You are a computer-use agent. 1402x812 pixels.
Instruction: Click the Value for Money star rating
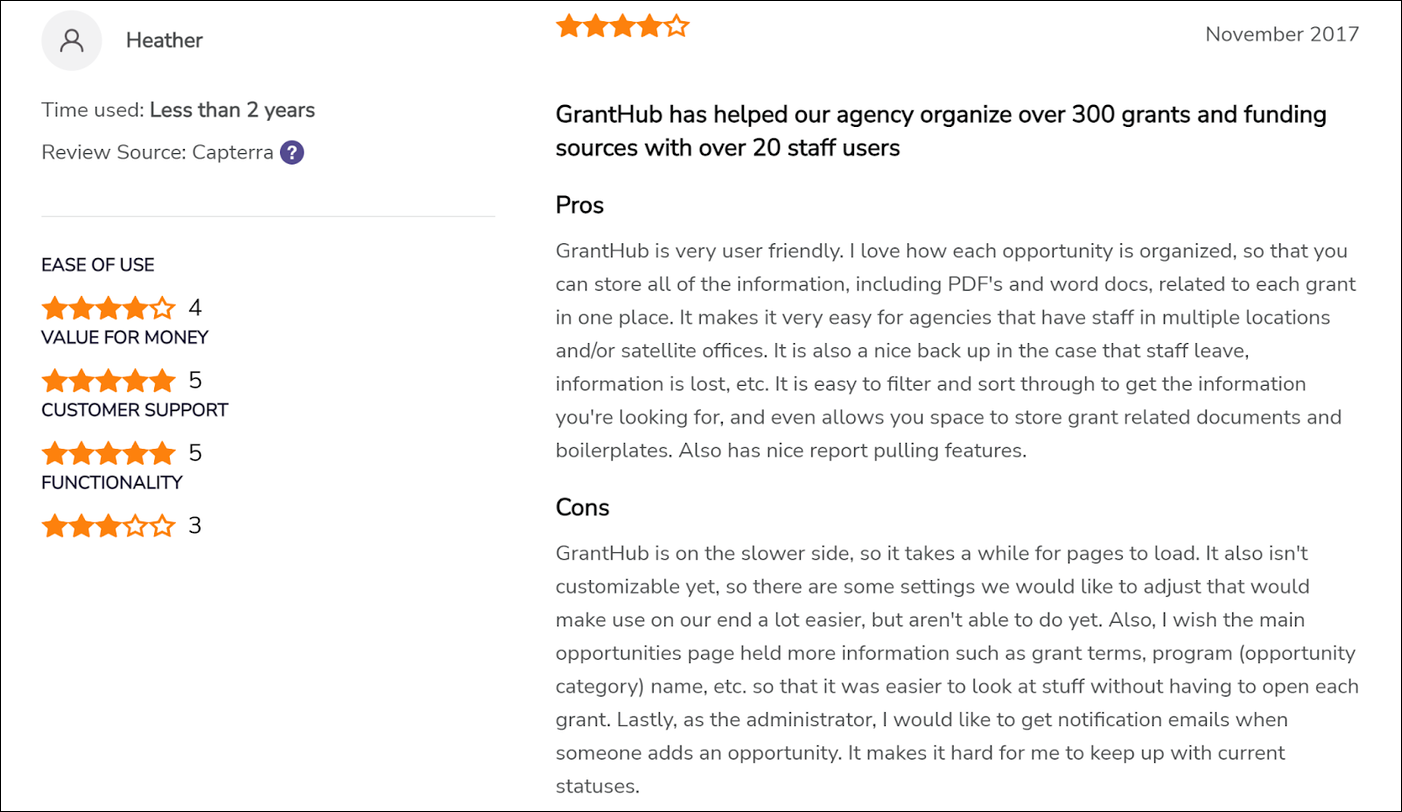pyautogui.click(x=108, y=380)
